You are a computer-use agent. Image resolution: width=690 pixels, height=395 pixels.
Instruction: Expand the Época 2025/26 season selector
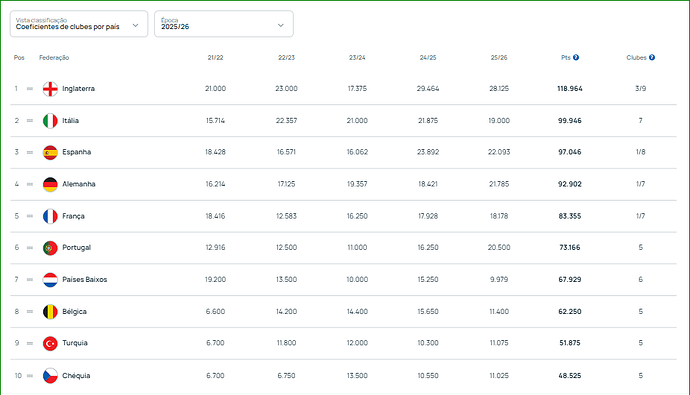(224, 24)
